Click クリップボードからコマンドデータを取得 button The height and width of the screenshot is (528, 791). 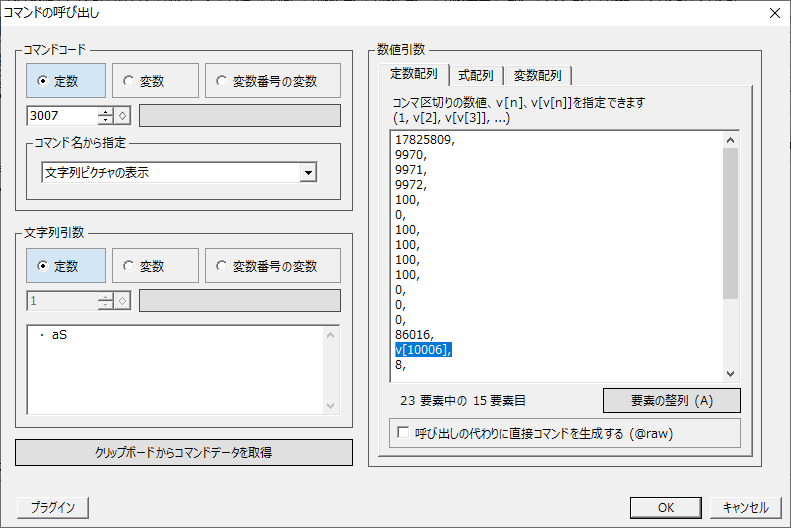pyautogui.click(x=184, y=453)
